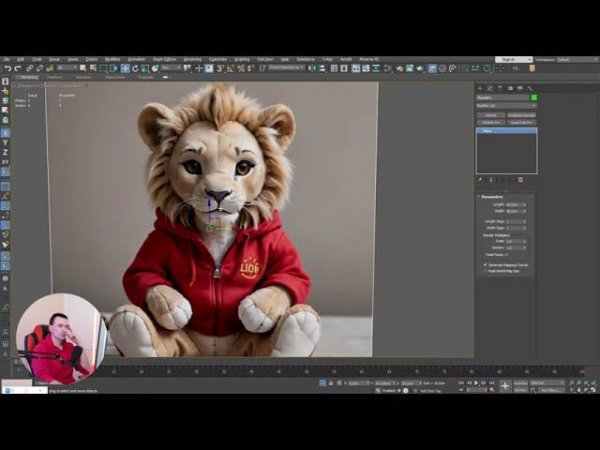This screenshot has height=450, width=600.
Task: Switch to the Utilities wrench panel tab
Action: click(530, 88)
